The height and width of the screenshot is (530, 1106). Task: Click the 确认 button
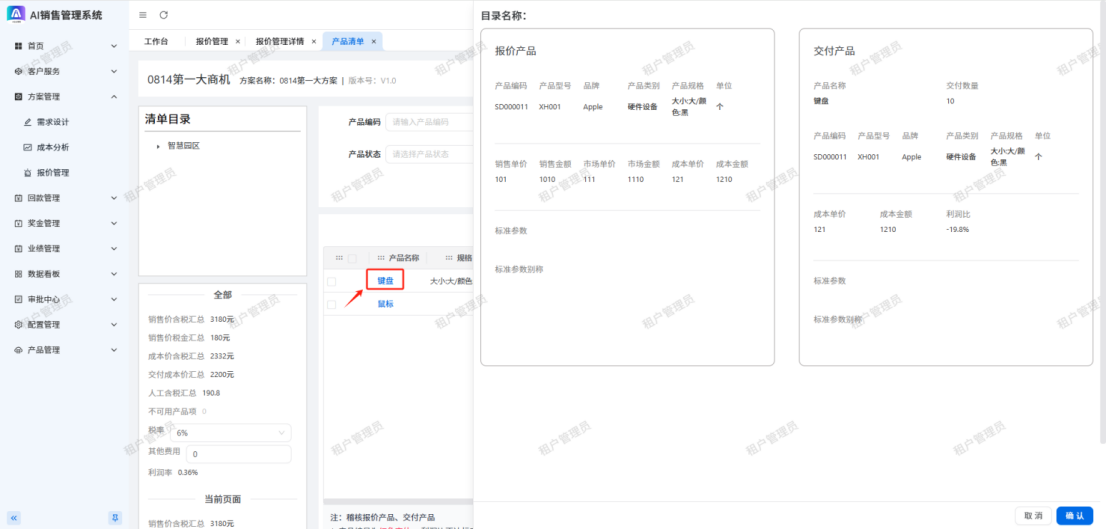coord(1073,515)
